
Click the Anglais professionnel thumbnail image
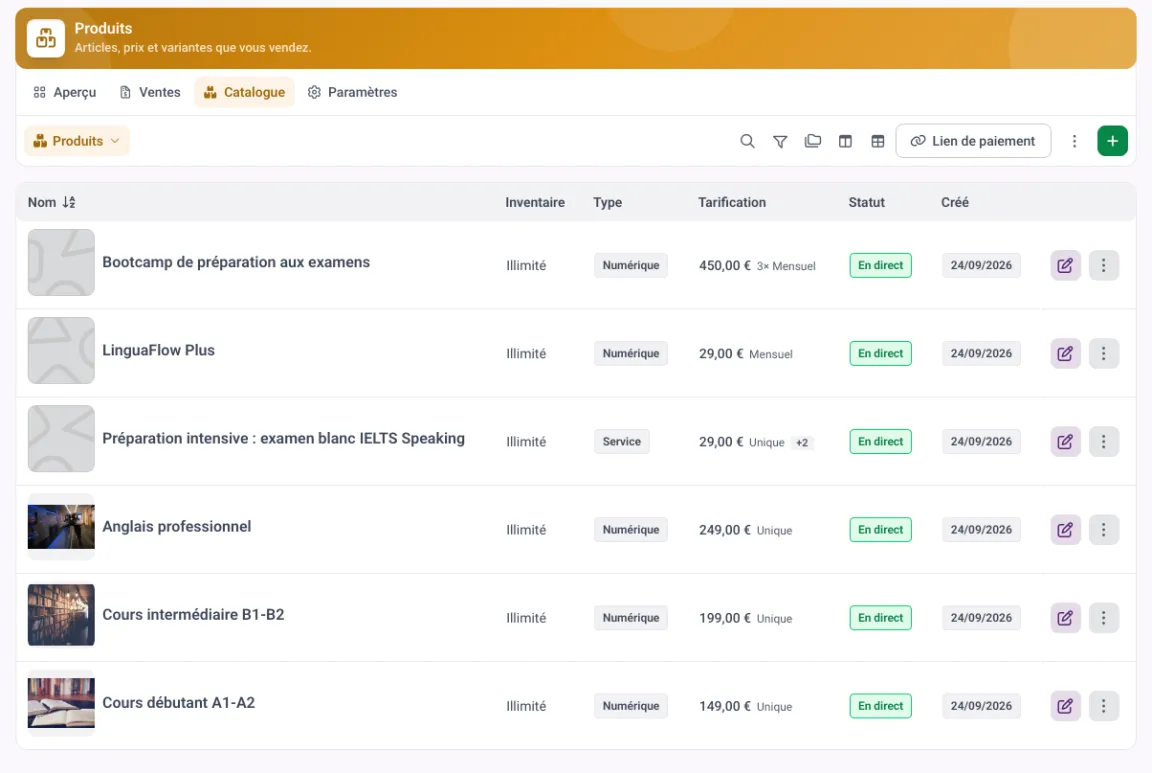pos(61,527)
